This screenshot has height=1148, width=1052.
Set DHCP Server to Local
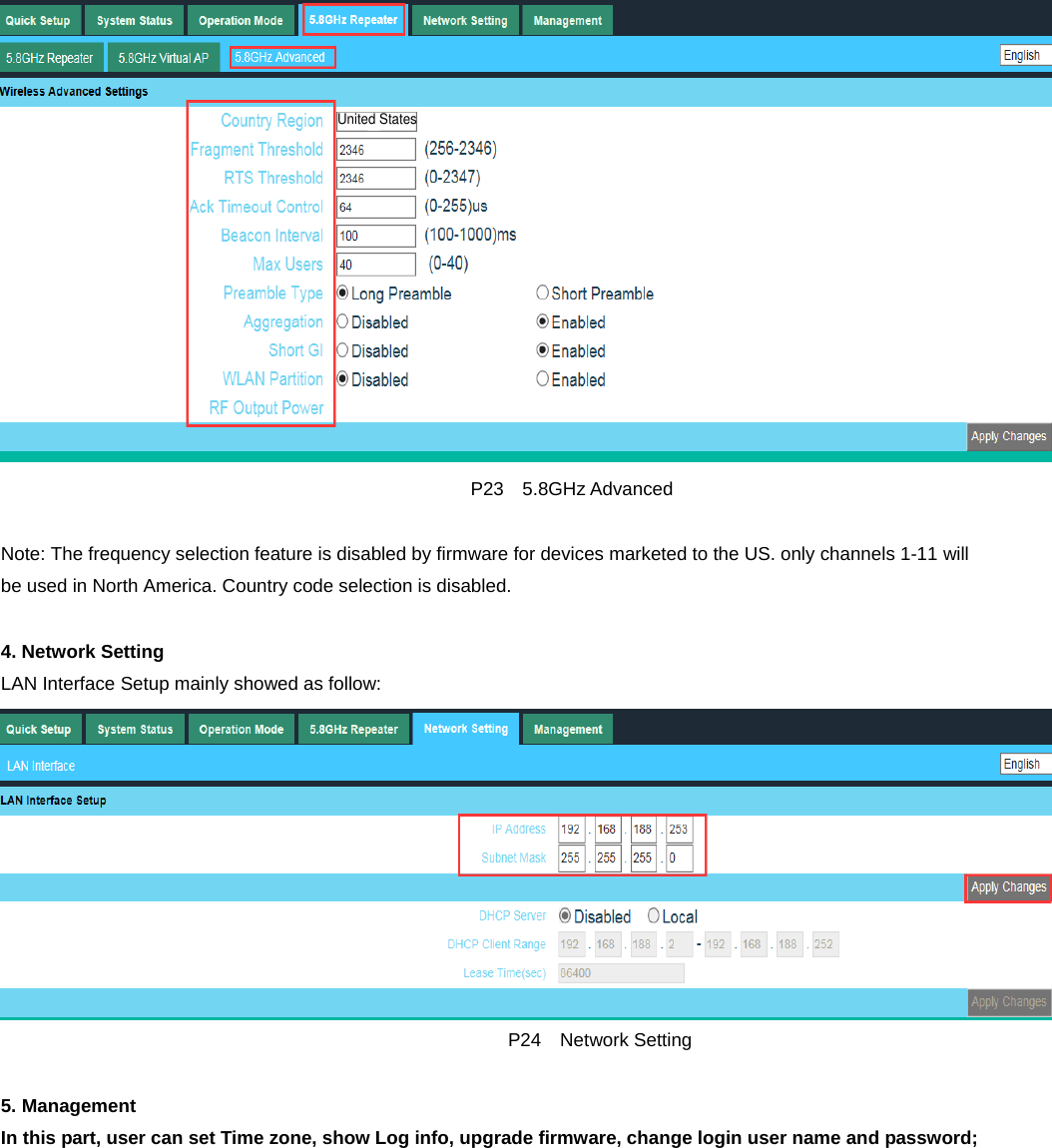pos(654,915)
